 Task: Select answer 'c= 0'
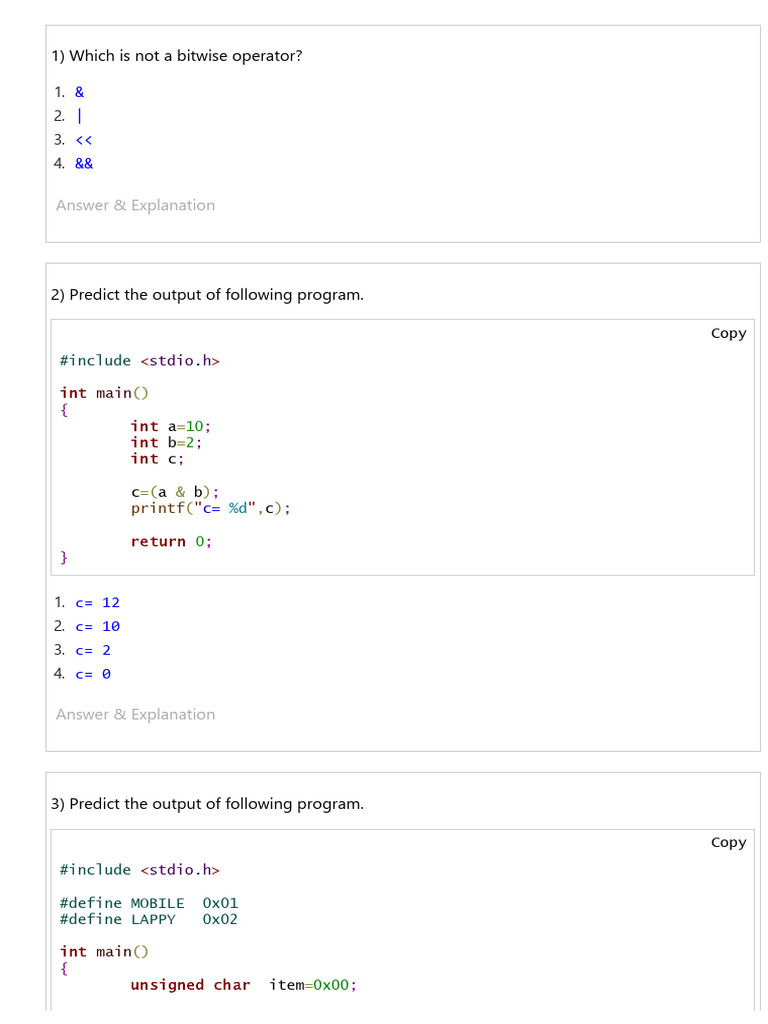[93, 674]
